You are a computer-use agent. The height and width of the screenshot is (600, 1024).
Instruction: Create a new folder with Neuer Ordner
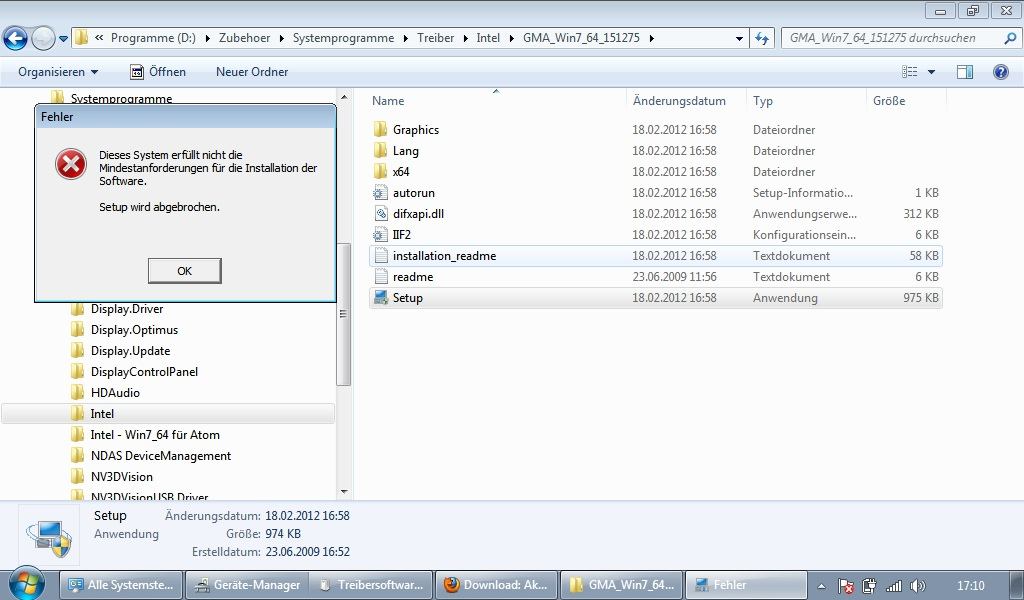click(252, 72)
